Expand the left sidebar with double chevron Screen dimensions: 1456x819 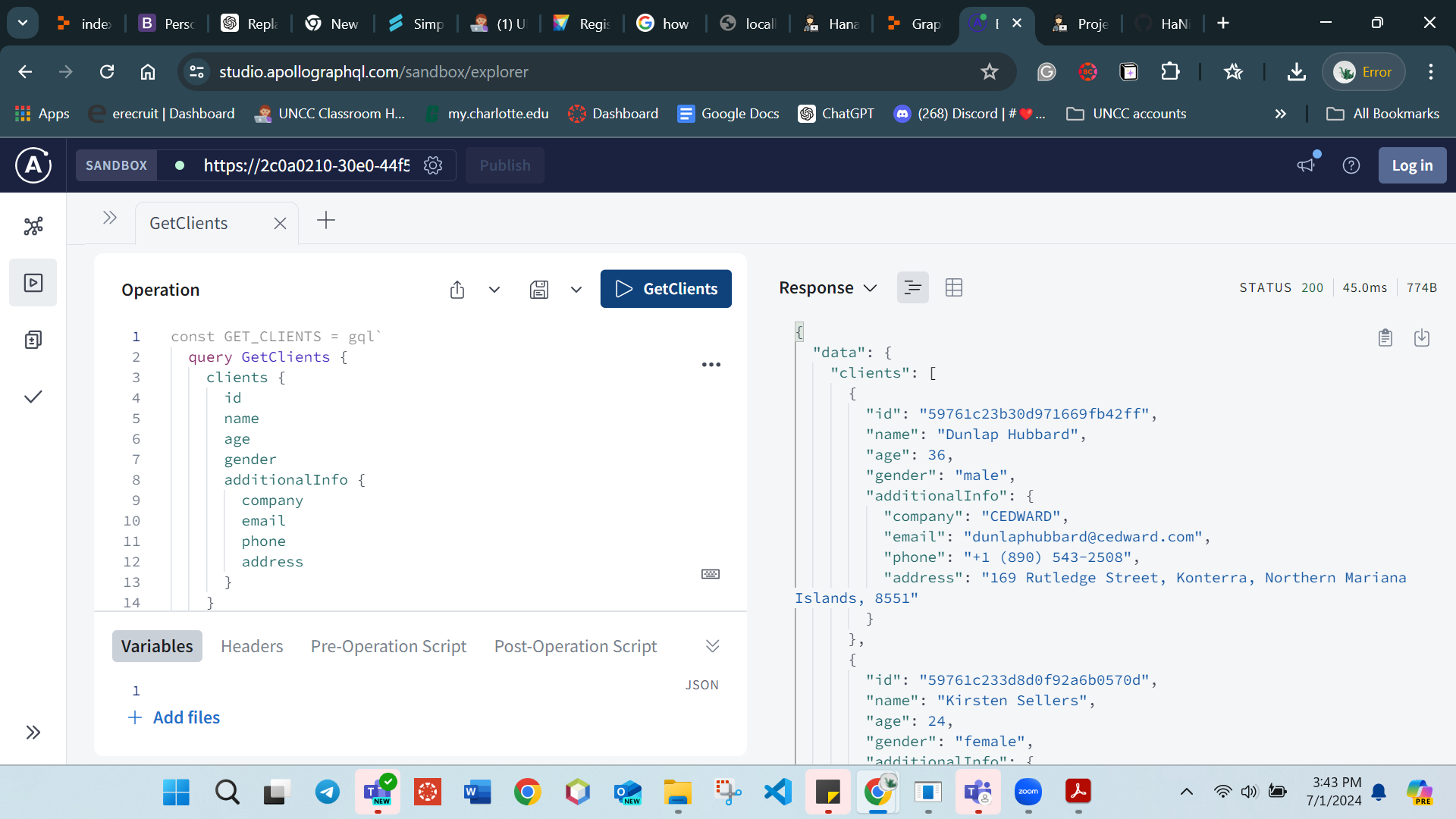tap(33, 732)
